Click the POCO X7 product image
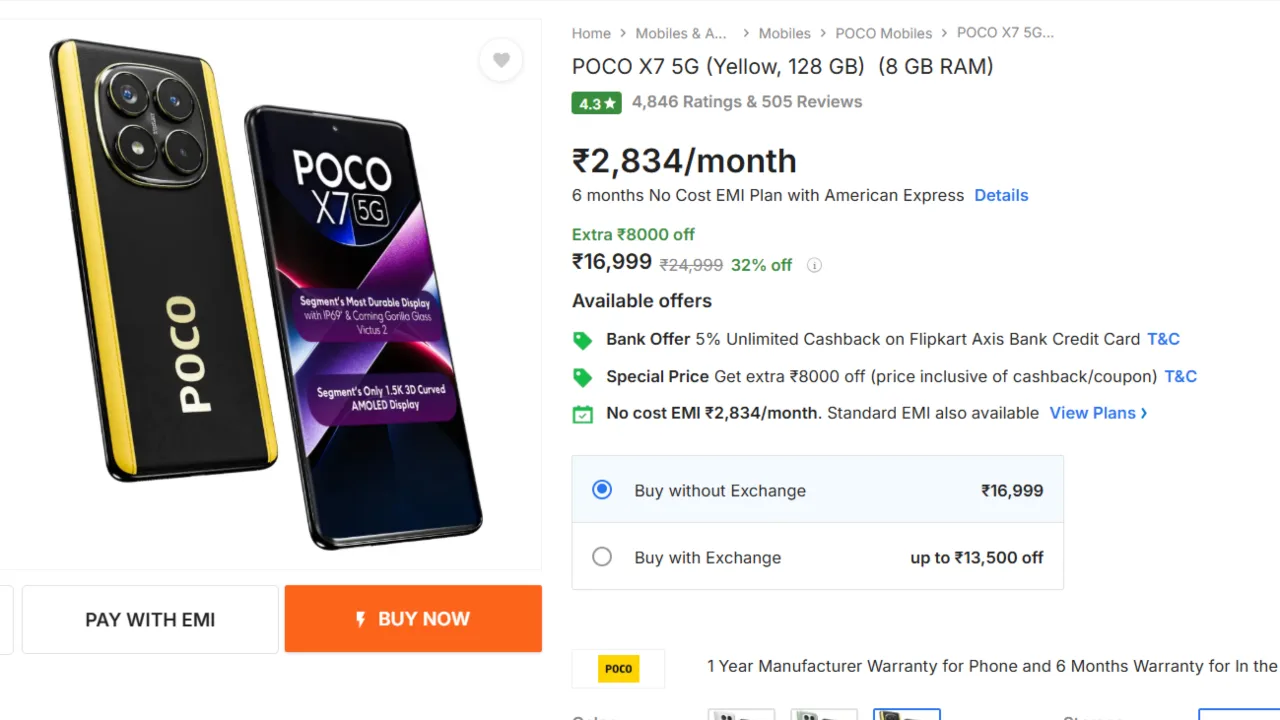This screenshot has width=1280, height=720. pyautogui.click(x=270, y=290)
